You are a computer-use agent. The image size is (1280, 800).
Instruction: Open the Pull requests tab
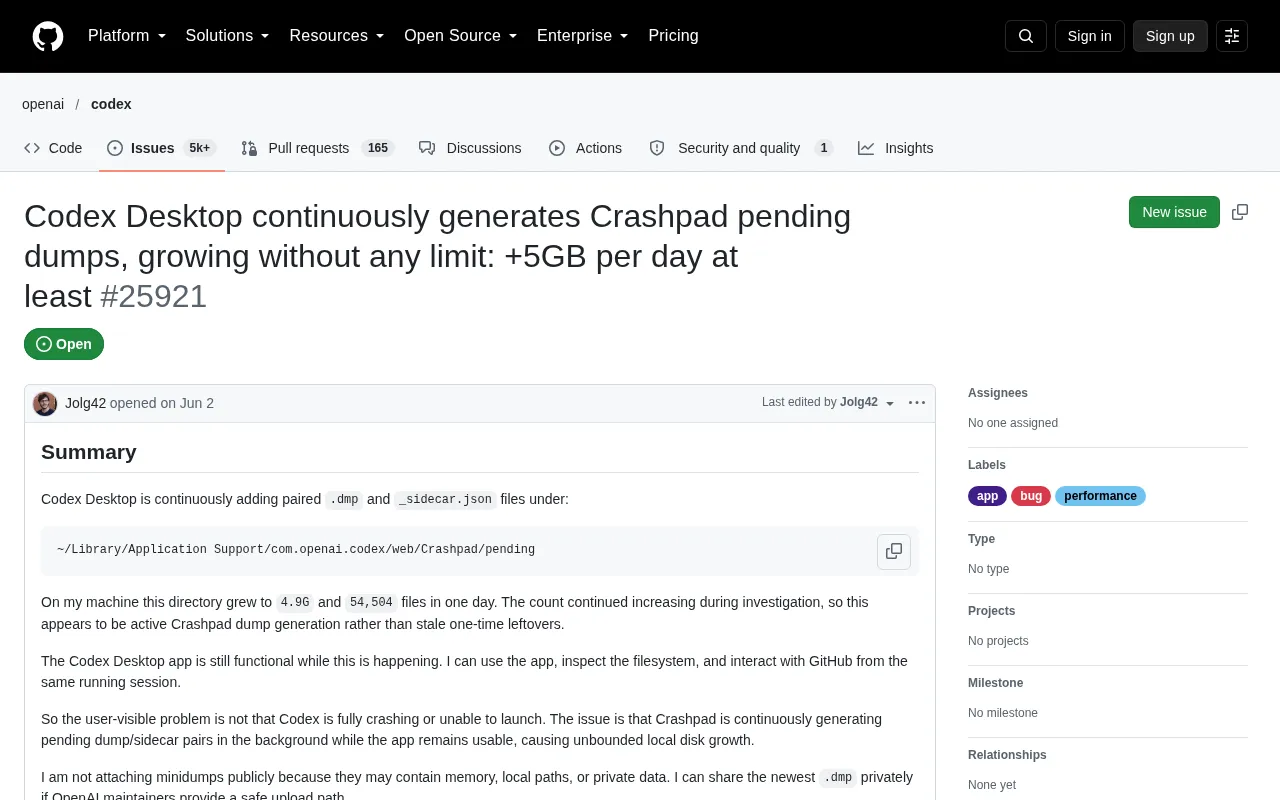318,148
